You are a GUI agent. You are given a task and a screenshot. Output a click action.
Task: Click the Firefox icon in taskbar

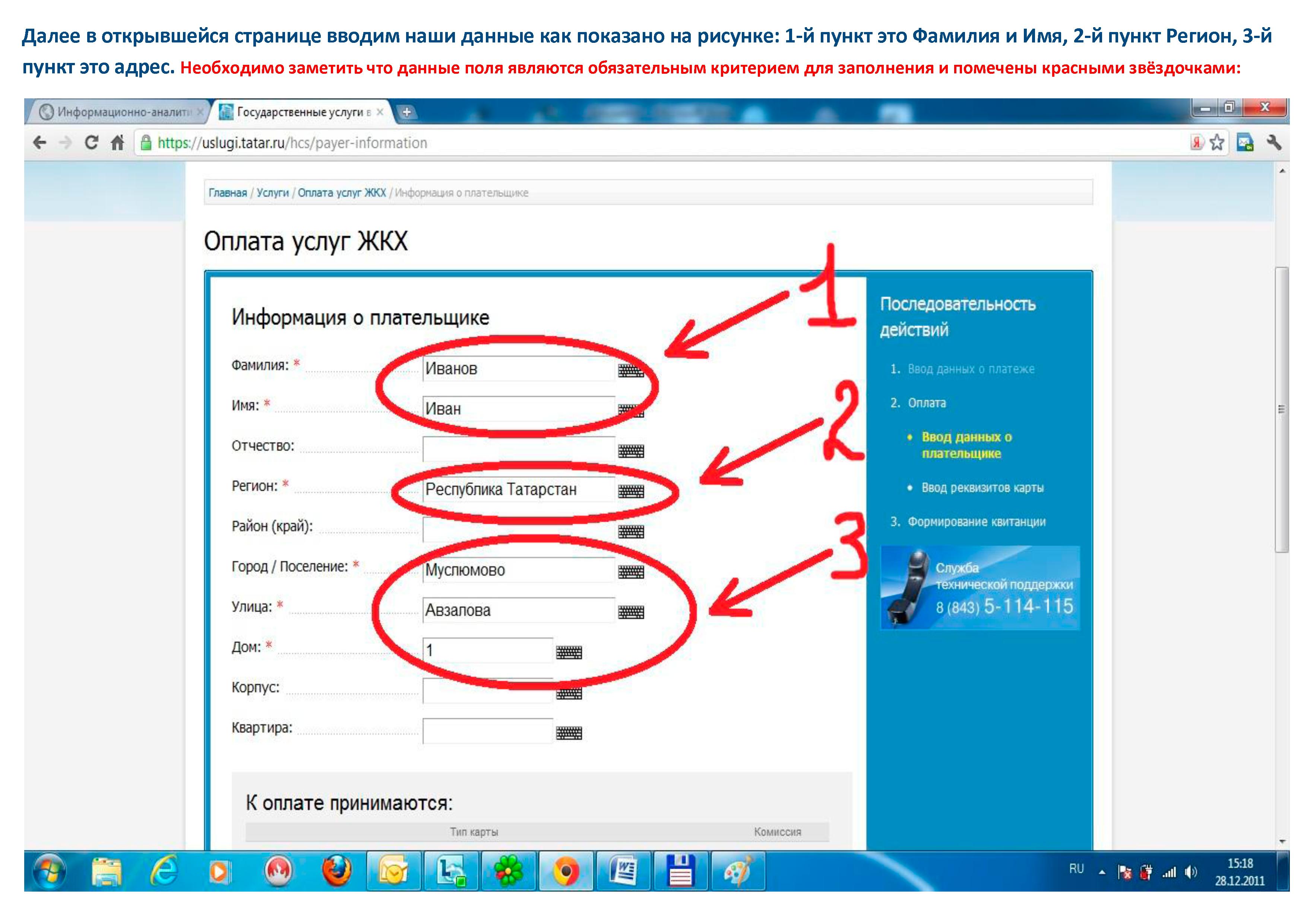[x=336, y=871]
